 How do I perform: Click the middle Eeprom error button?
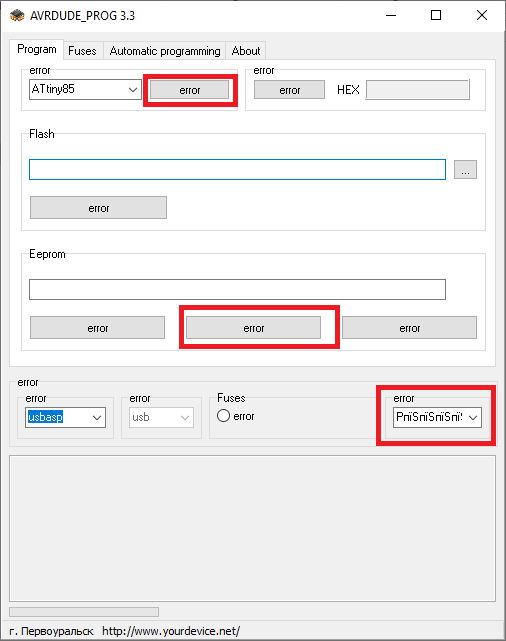253,327
